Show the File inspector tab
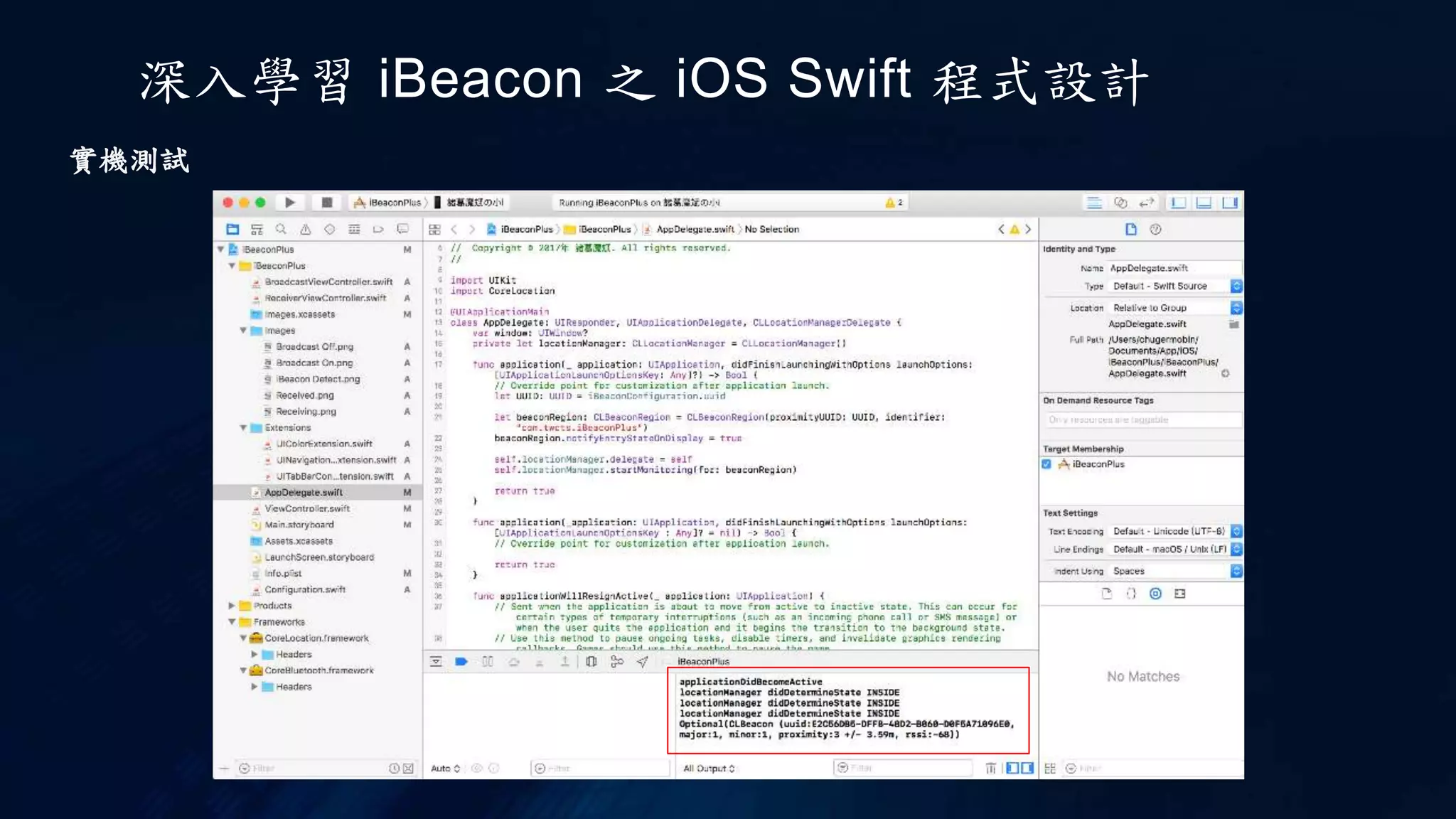1456x819 pixels. point(1130,229)
